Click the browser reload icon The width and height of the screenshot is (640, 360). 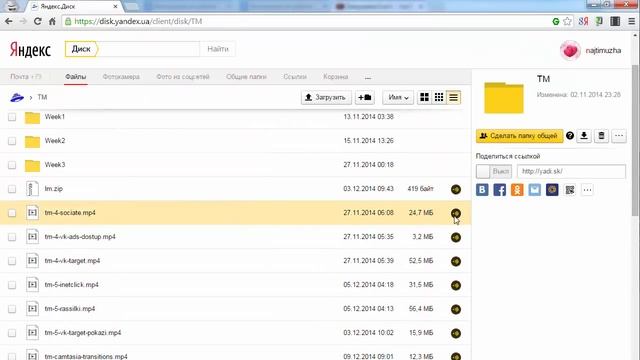[x=37, y=21]
